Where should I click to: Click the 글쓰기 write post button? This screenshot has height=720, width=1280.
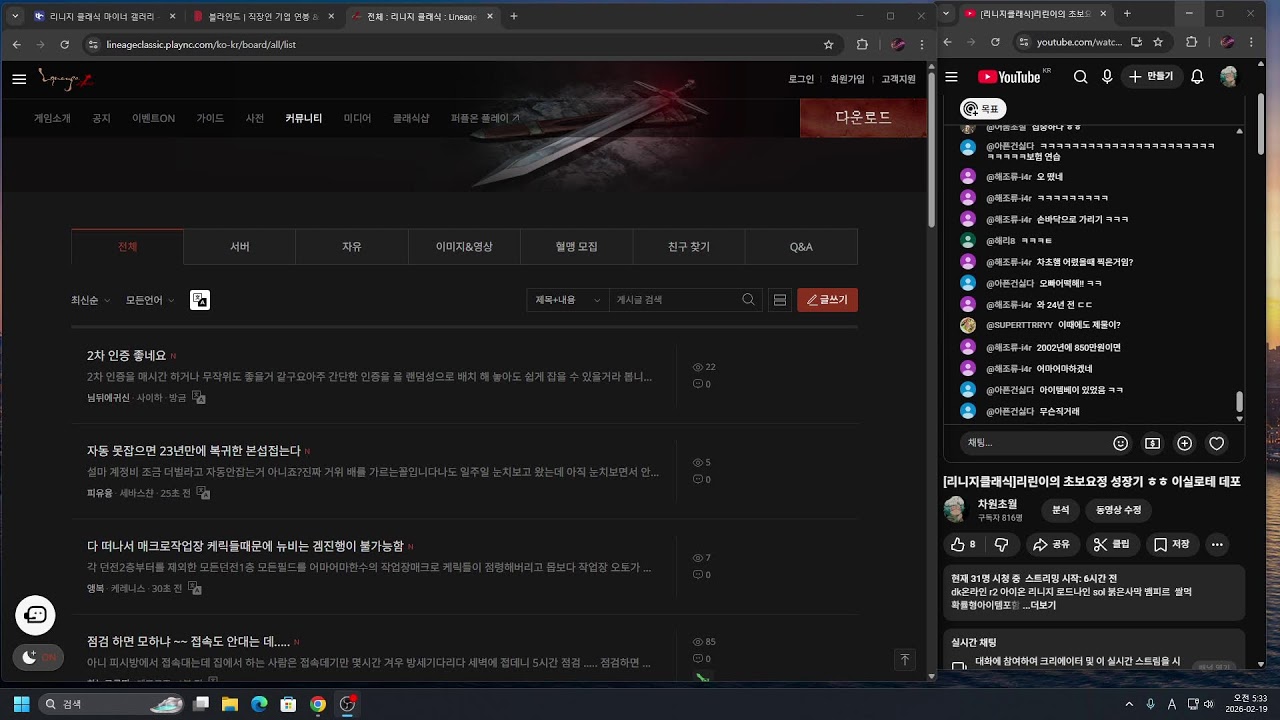coord(827,300)
